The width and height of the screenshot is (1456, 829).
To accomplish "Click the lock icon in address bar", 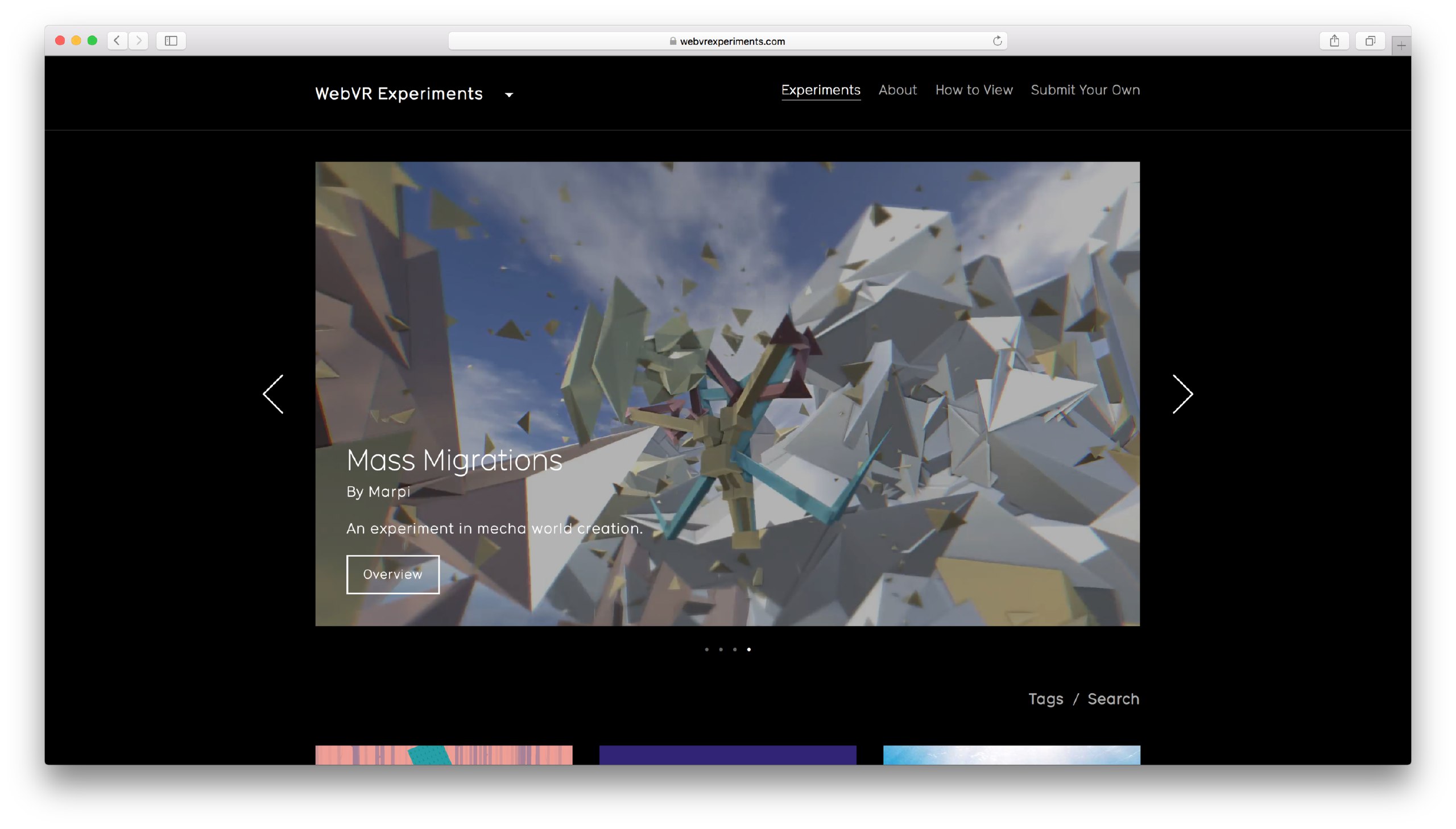I will (672, 41).
